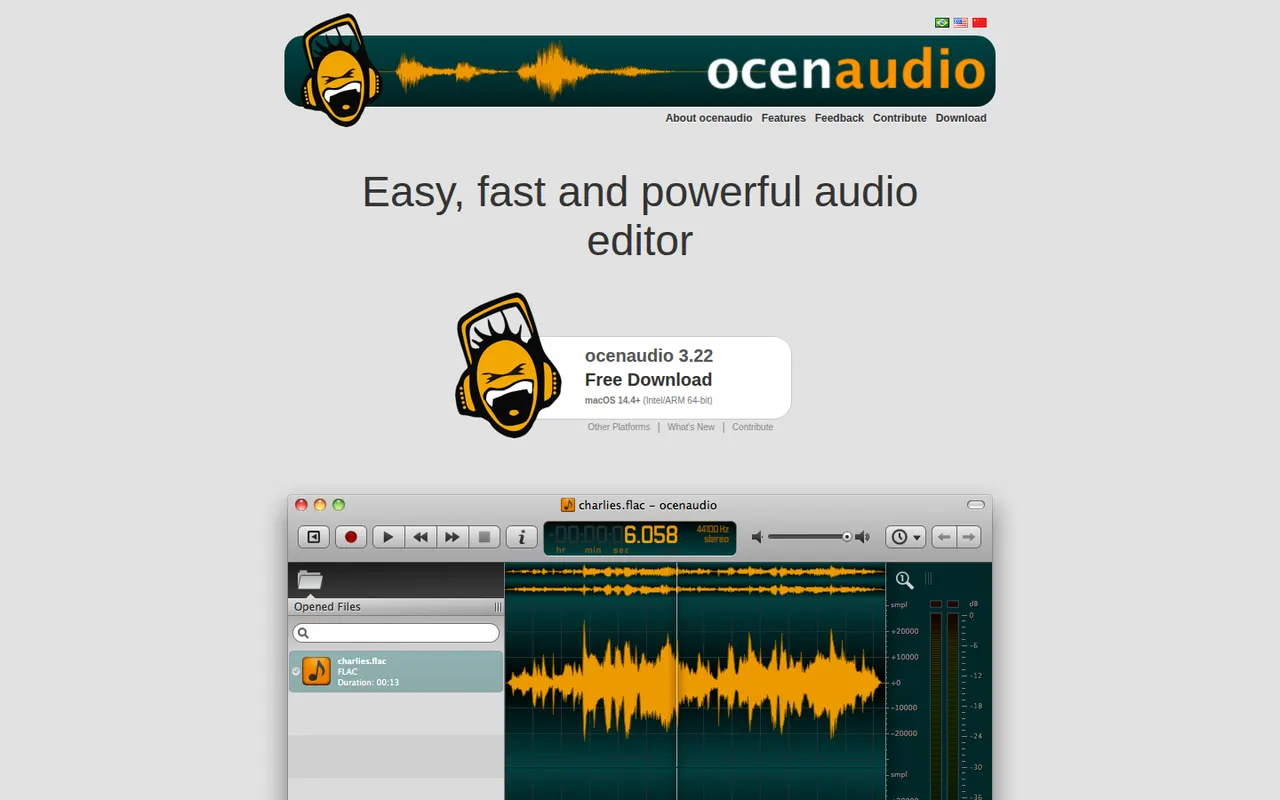Viewport: 1280px width, 800px height.
Task: Open the Feedback page
Action: tap(839, 118)
